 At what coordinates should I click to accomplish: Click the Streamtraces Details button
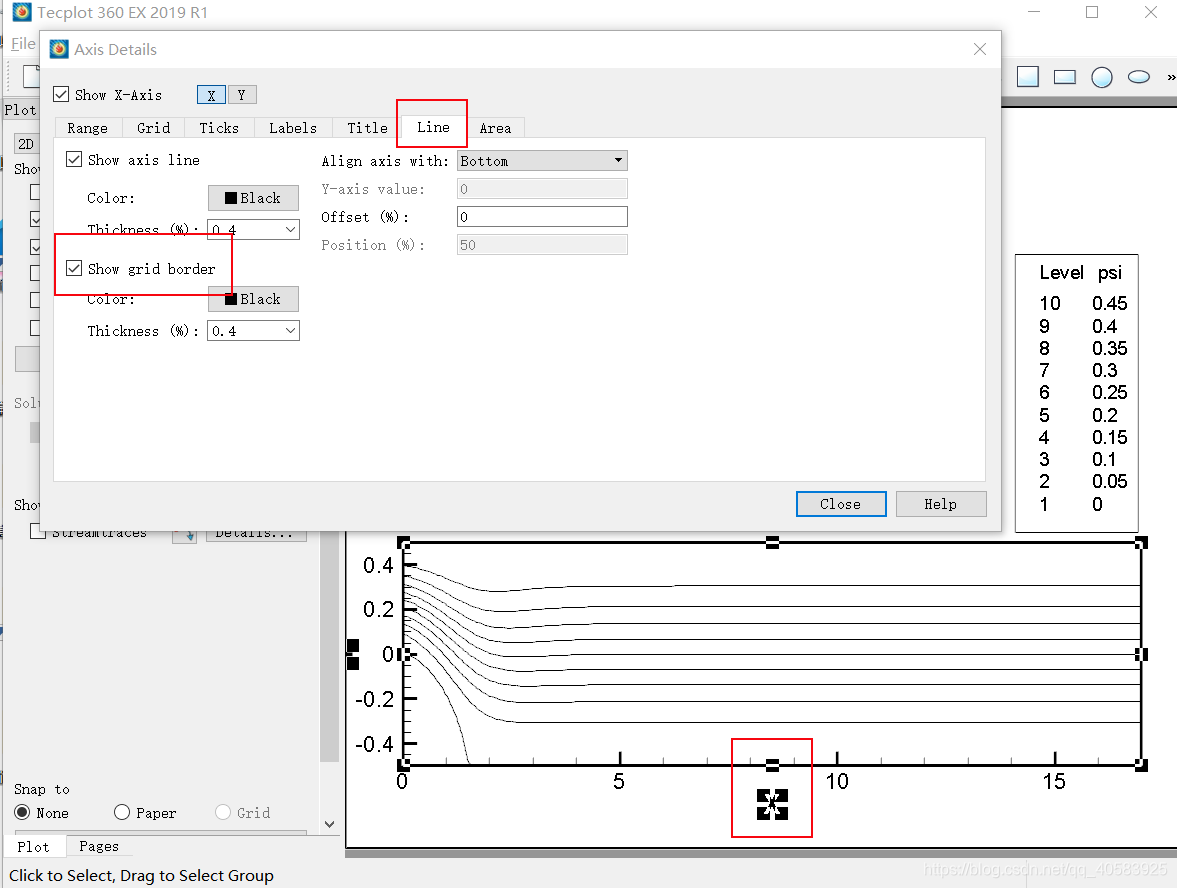tap(256, 534)
